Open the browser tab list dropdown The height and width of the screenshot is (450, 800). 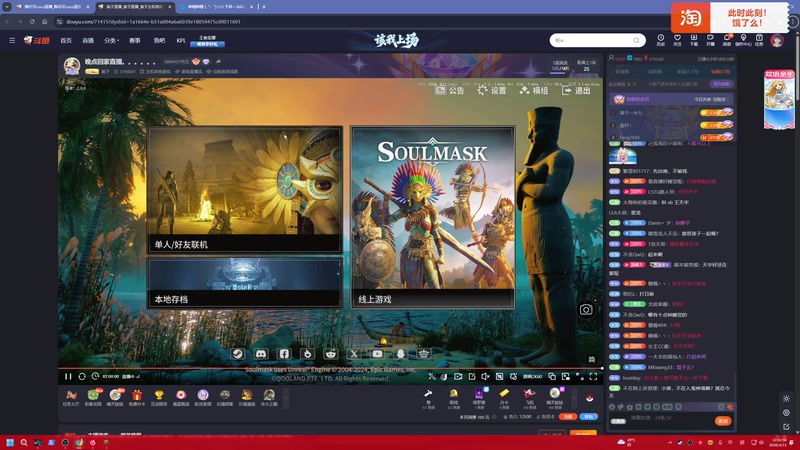(x=7, y=7)
